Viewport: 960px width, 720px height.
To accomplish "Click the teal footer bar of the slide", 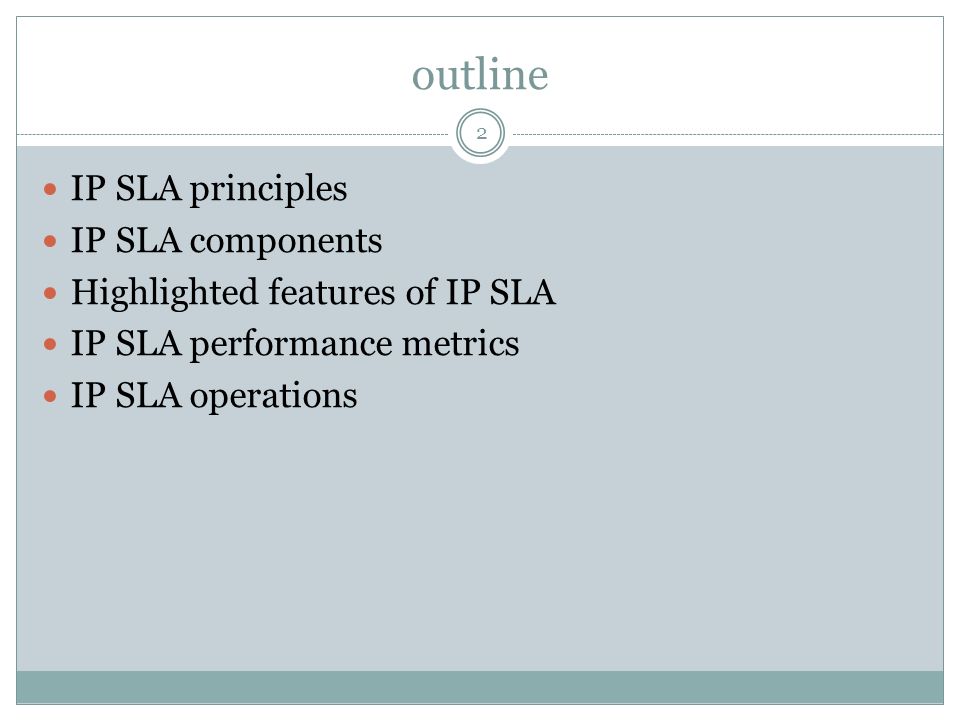I will click(x=480, y=687).
